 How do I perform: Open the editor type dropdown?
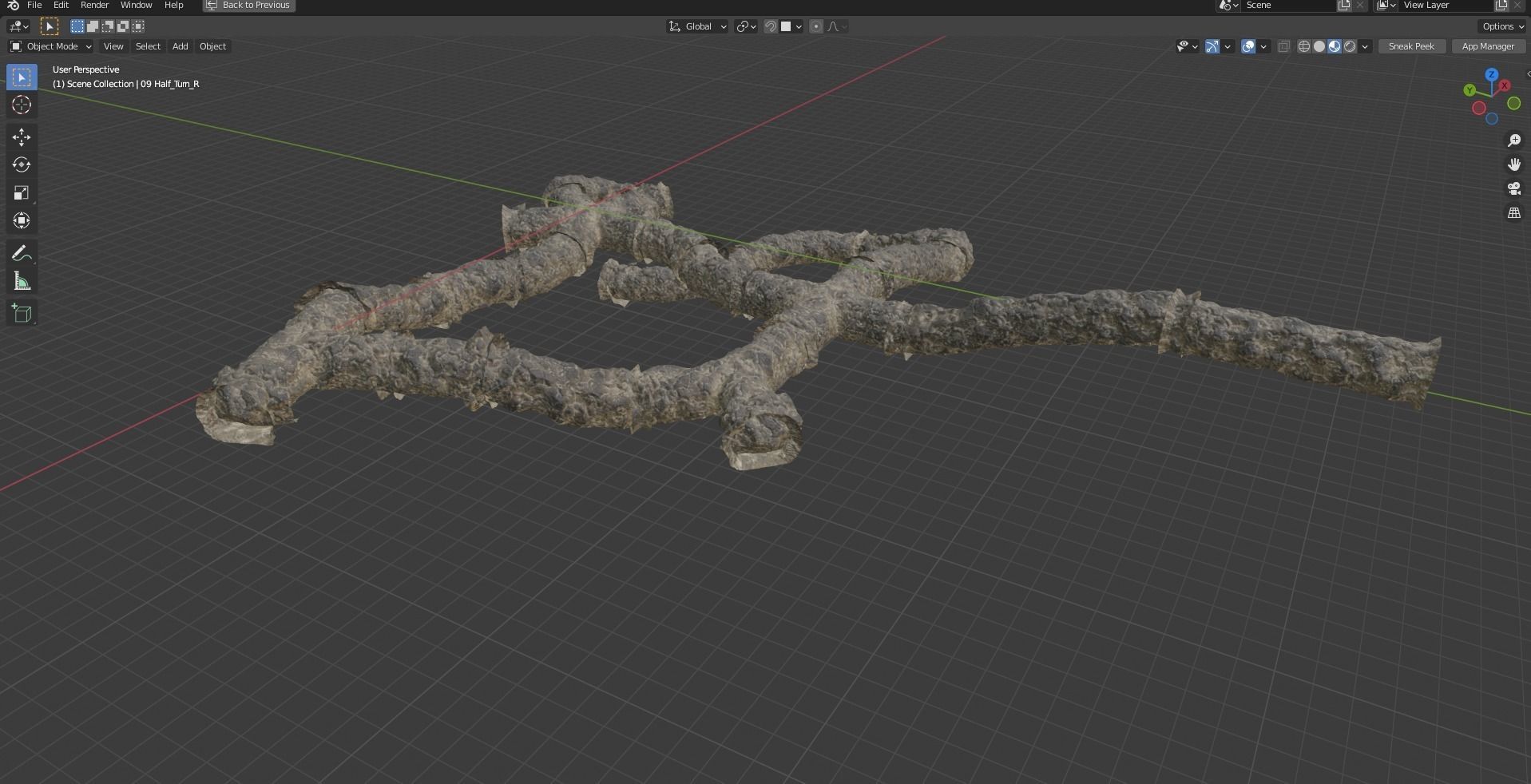[x=19, y=26]
